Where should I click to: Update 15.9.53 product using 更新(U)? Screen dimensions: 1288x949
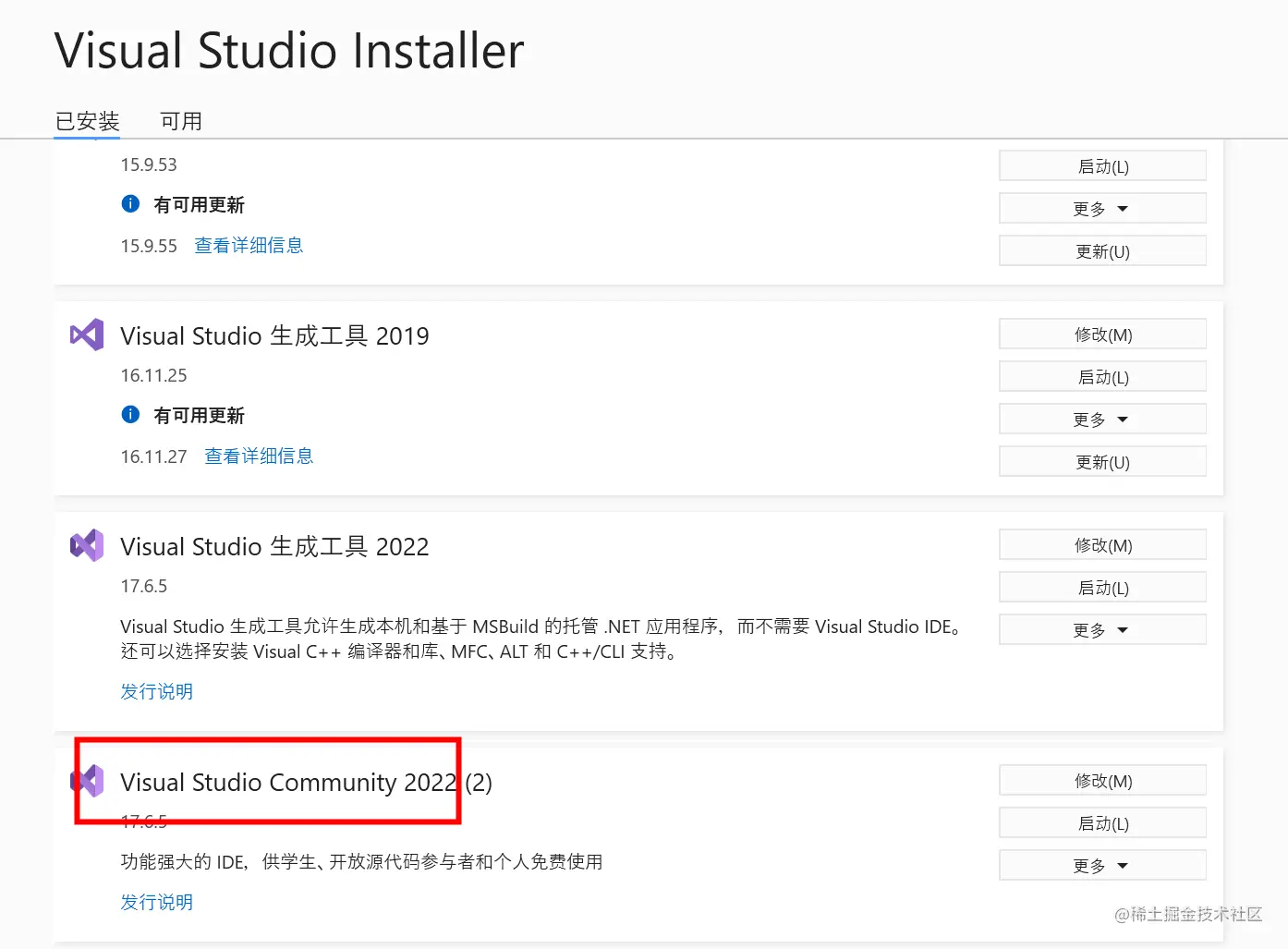(1102, 251)
